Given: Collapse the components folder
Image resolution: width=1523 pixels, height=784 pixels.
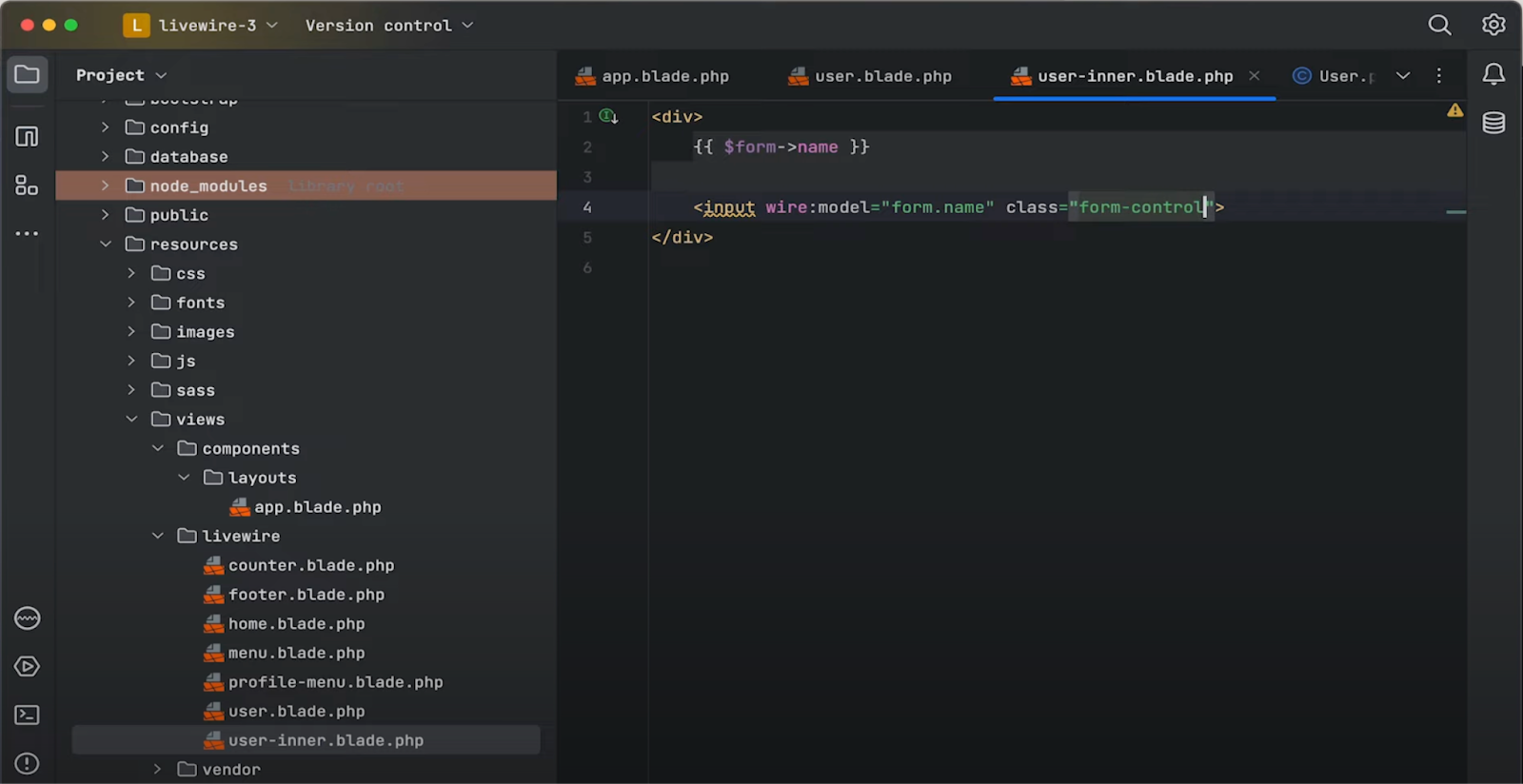Looking at the screenshot, I should [x=158, y=448].
